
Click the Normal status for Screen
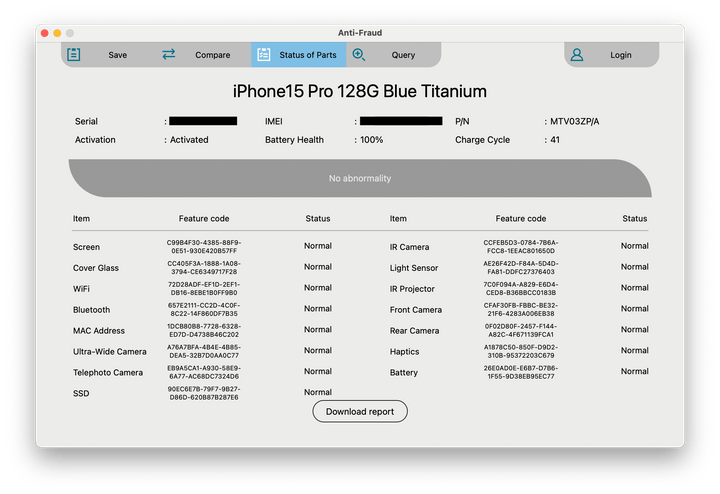coord(318,246)
